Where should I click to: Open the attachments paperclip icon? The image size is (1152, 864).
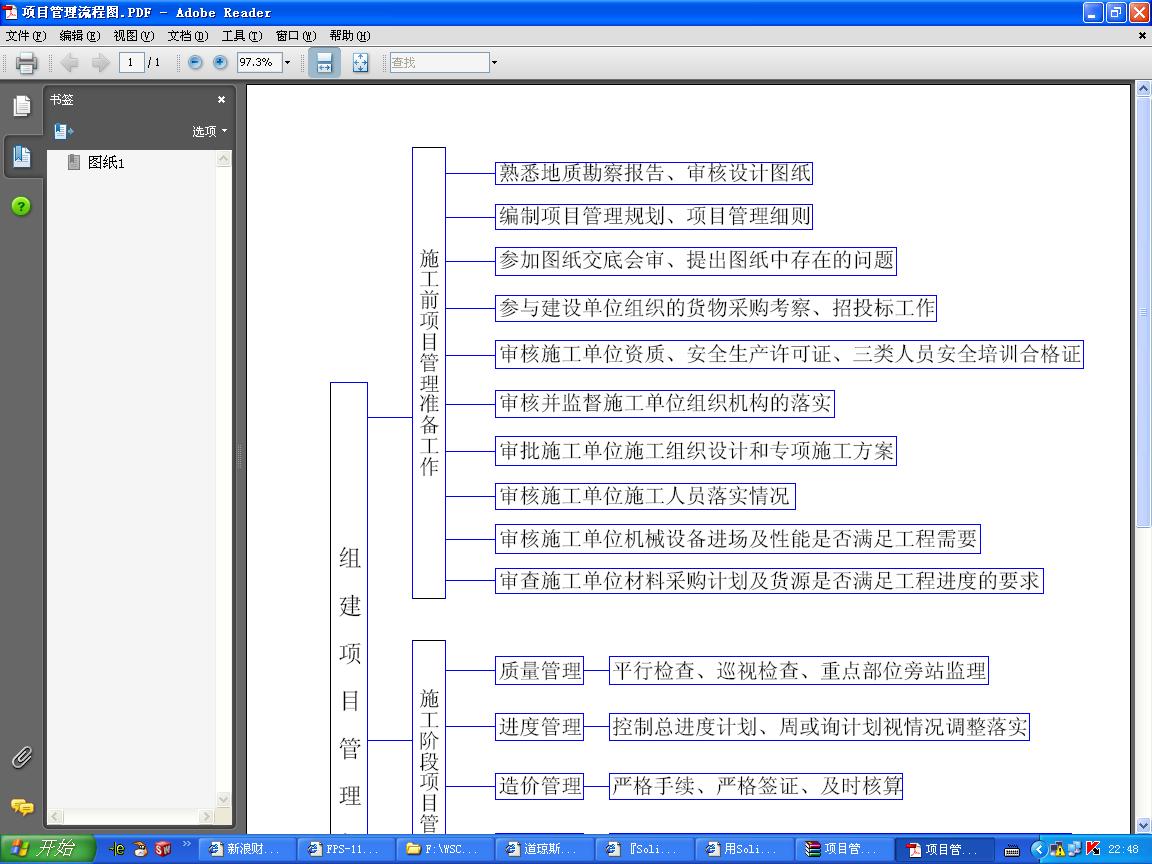click(22, 757)
